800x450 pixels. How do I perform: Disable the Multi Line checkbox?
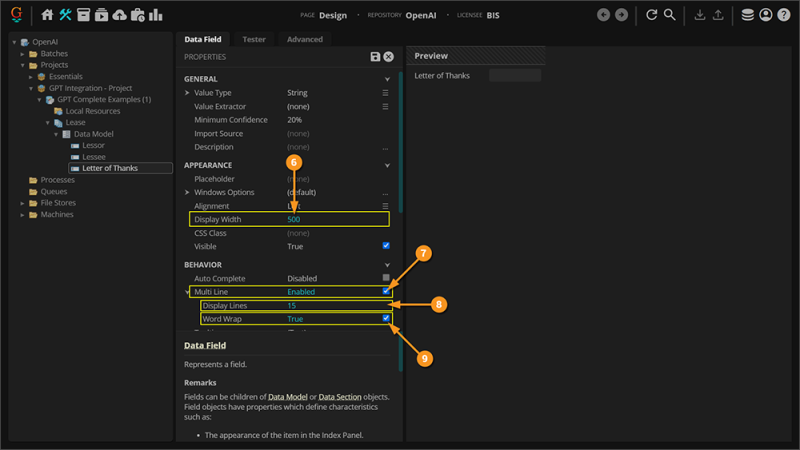point(386,292)
